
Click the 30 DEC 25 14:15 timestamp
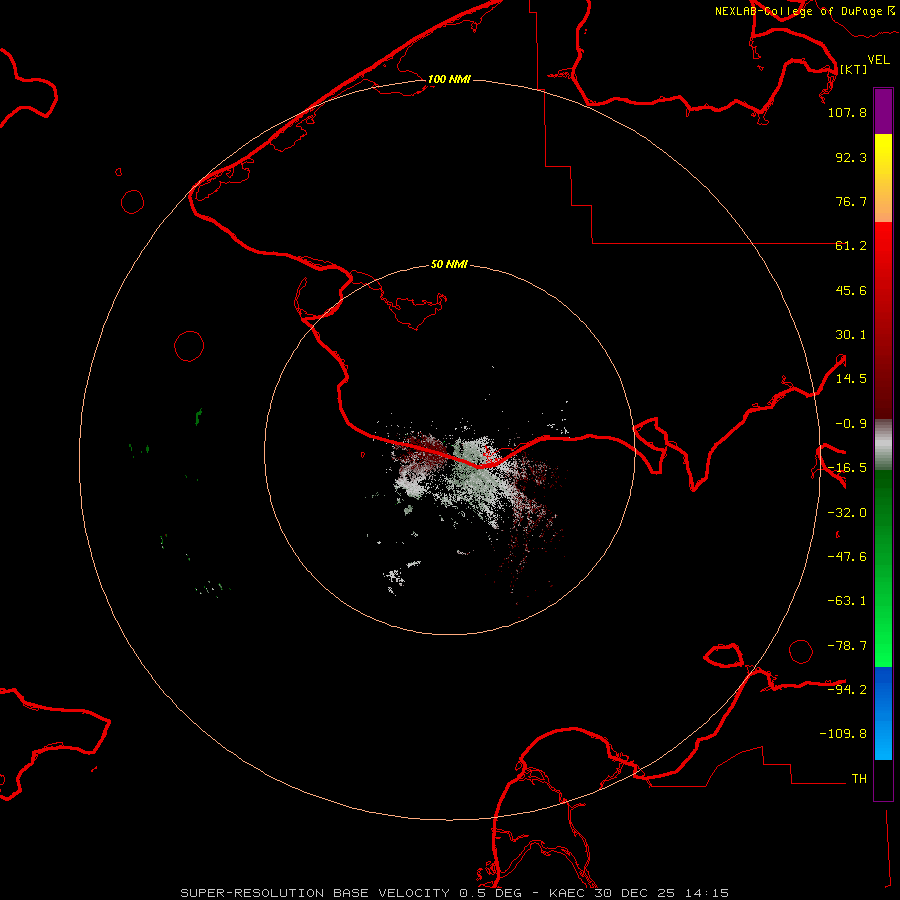click(x=660, y=893)
